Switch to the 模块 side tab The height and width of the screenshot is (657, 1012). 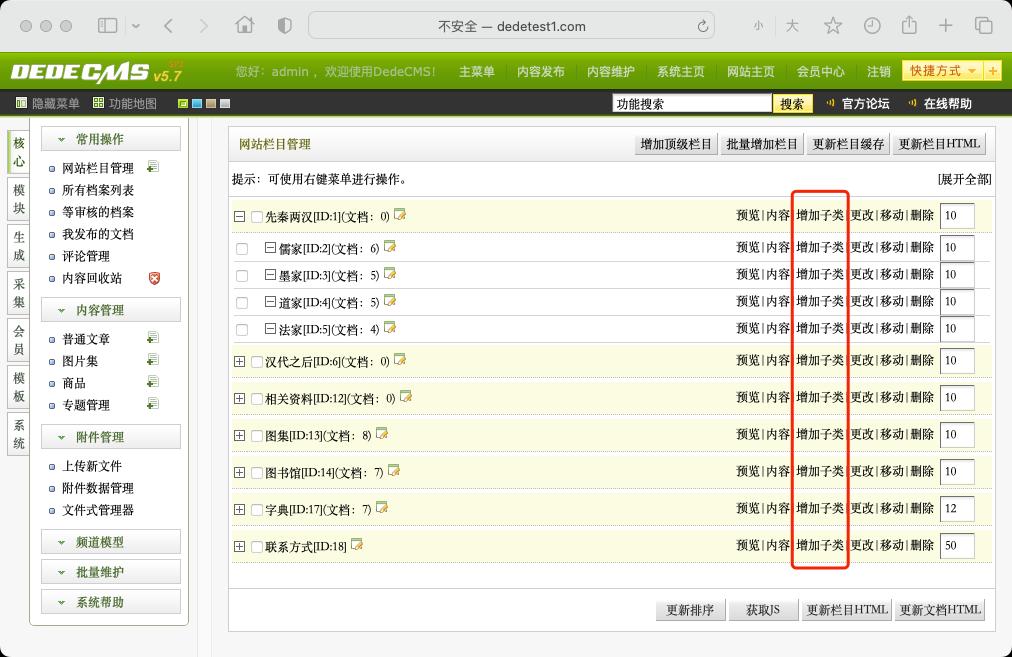19,199
